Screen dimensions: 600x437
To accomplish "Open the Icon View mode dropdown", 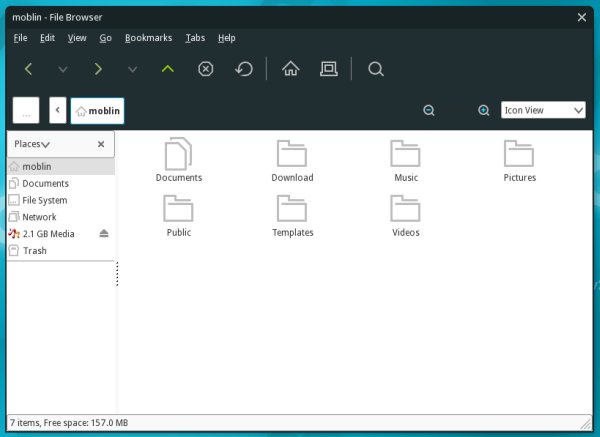I will (543, 110).
